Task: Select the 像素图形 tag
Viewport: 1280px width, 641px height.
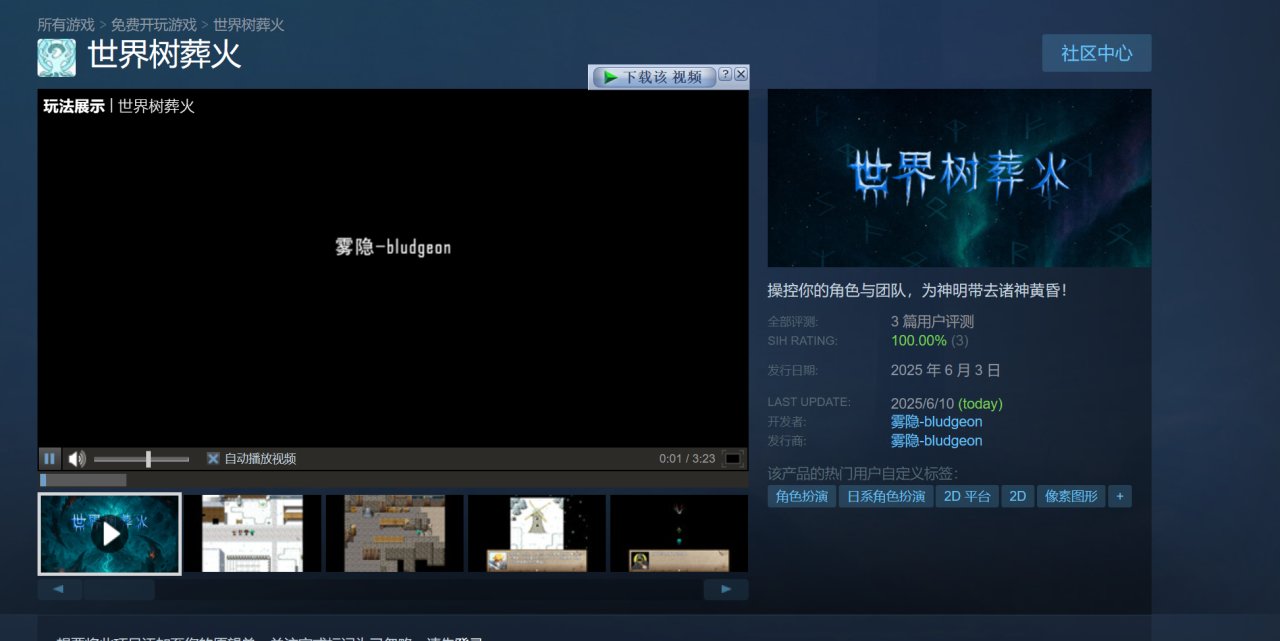Action: pos(1071,496)
